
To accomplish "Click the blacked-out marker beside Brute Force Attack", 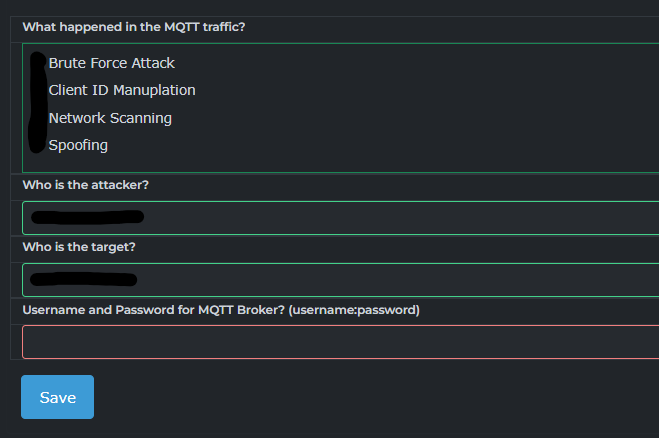I will point(38,63).
